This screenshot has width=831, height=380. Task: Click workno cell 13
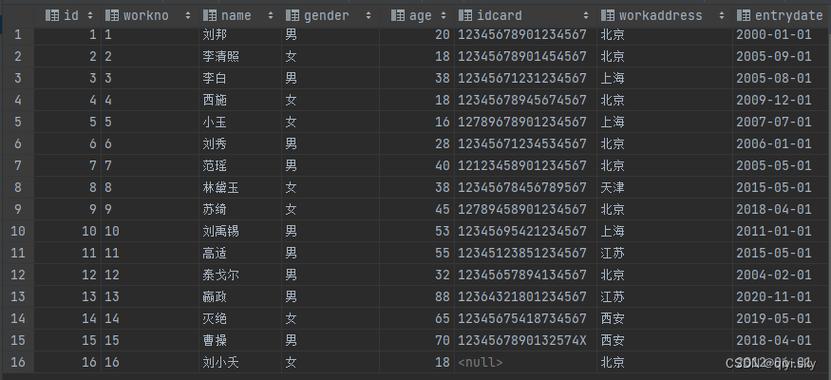[x=112, y=297]
